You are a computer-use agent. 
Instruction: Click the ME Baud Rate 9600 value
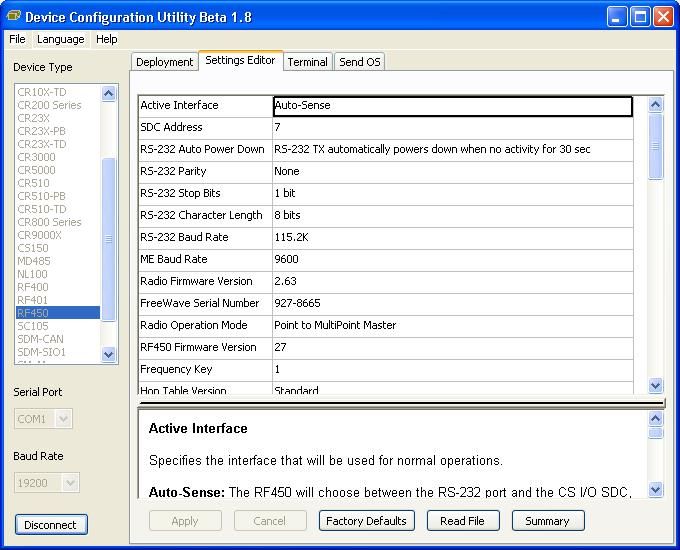click(x=452, y=260)
